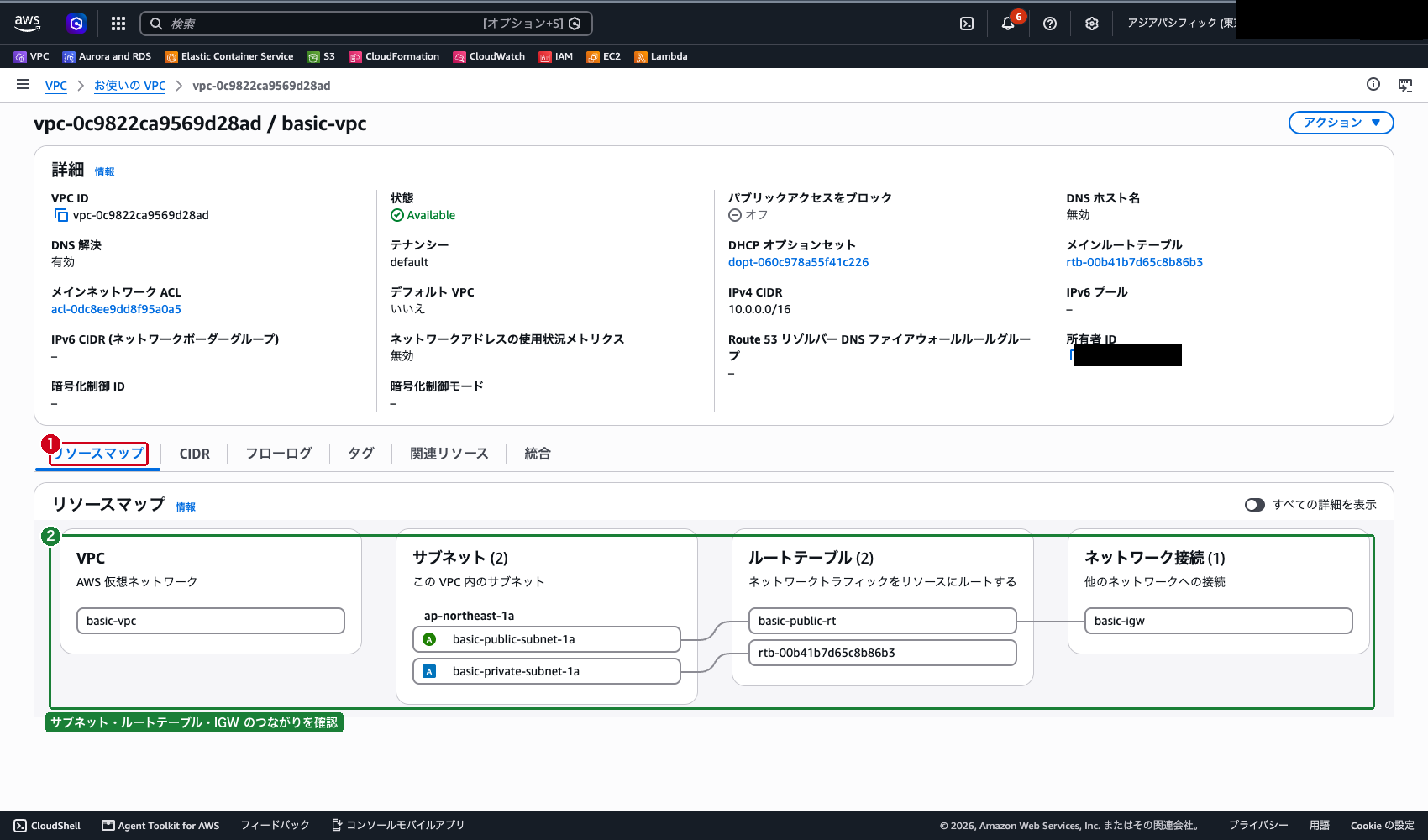Open EC2 favorite shortcut

click(x=604, y=56)
